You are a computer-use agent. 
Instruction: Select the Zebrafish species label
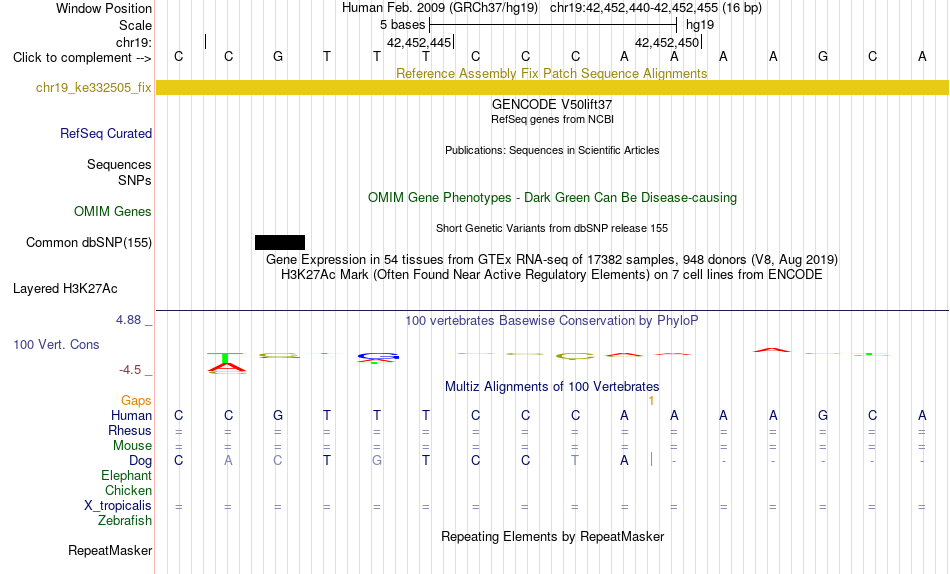coord(125,520)
